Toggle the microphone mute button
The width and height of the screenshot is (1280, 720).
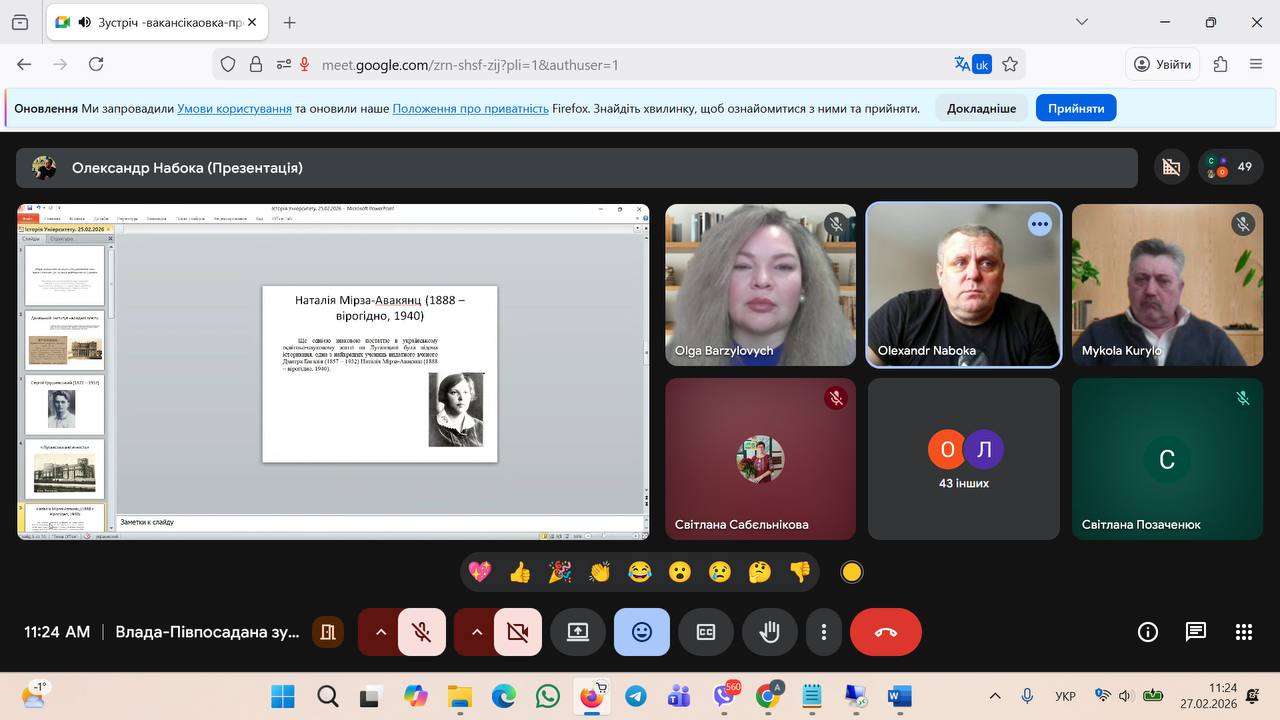tap(422, 632)
